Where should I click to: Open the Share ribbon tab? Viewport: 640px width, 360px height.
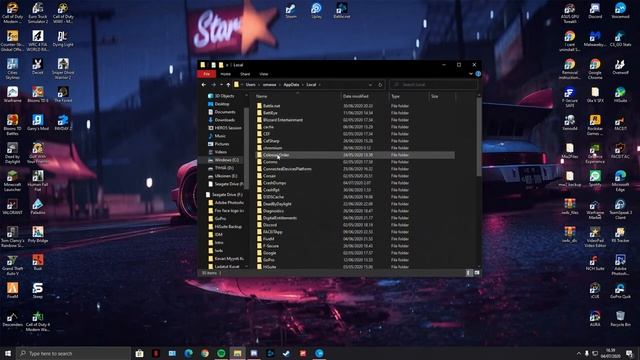(245, 74)
